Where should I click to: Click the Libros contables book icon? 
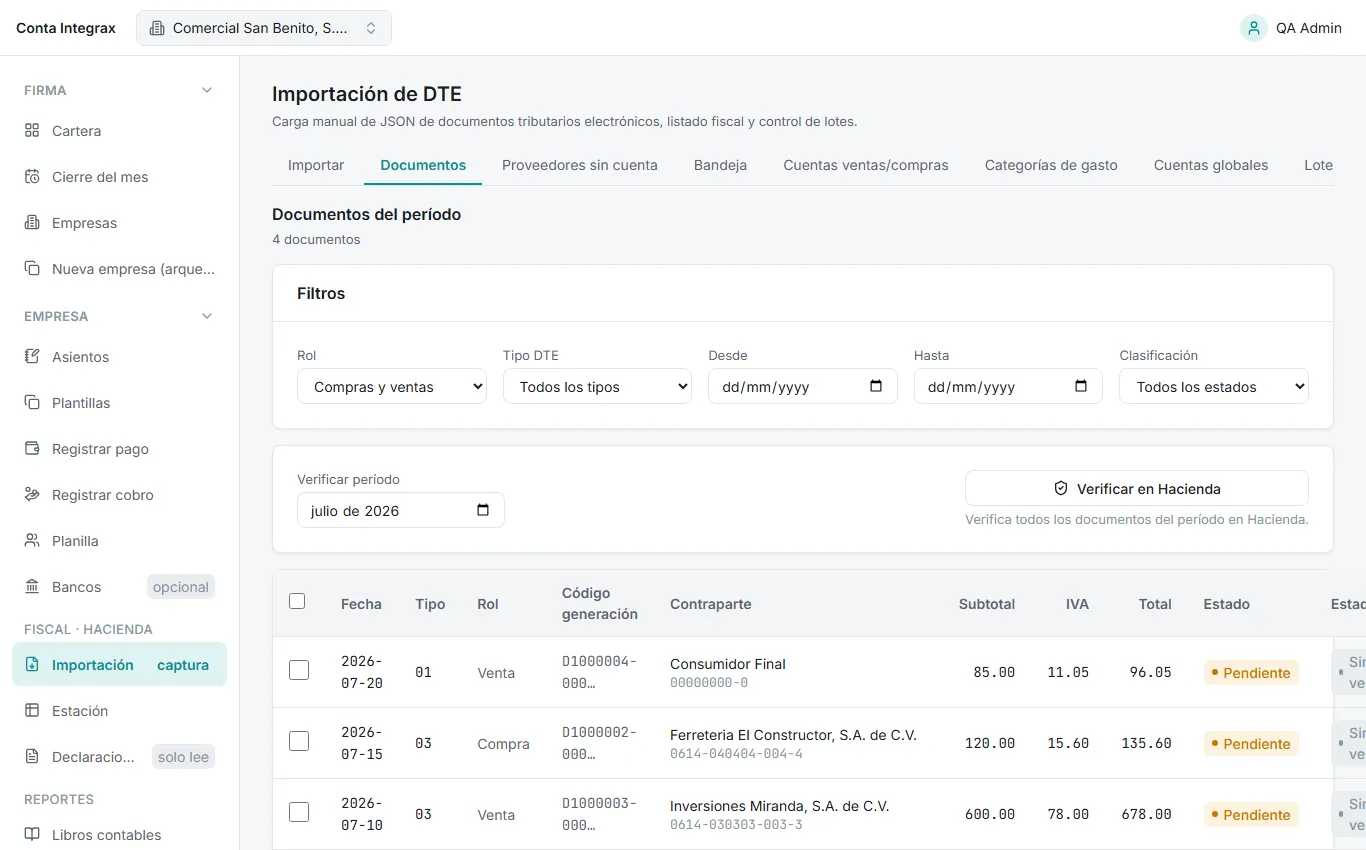click(x=32, y=835)
